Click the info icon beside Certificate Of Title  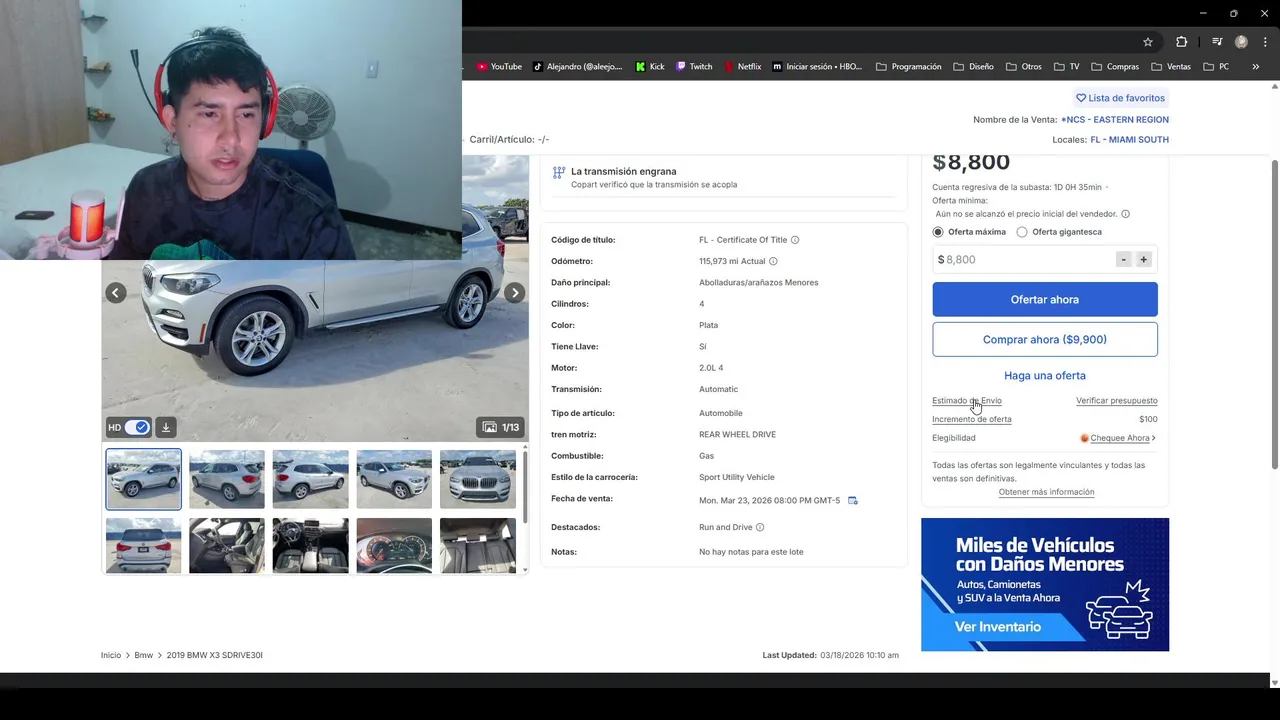click(795, 240)
